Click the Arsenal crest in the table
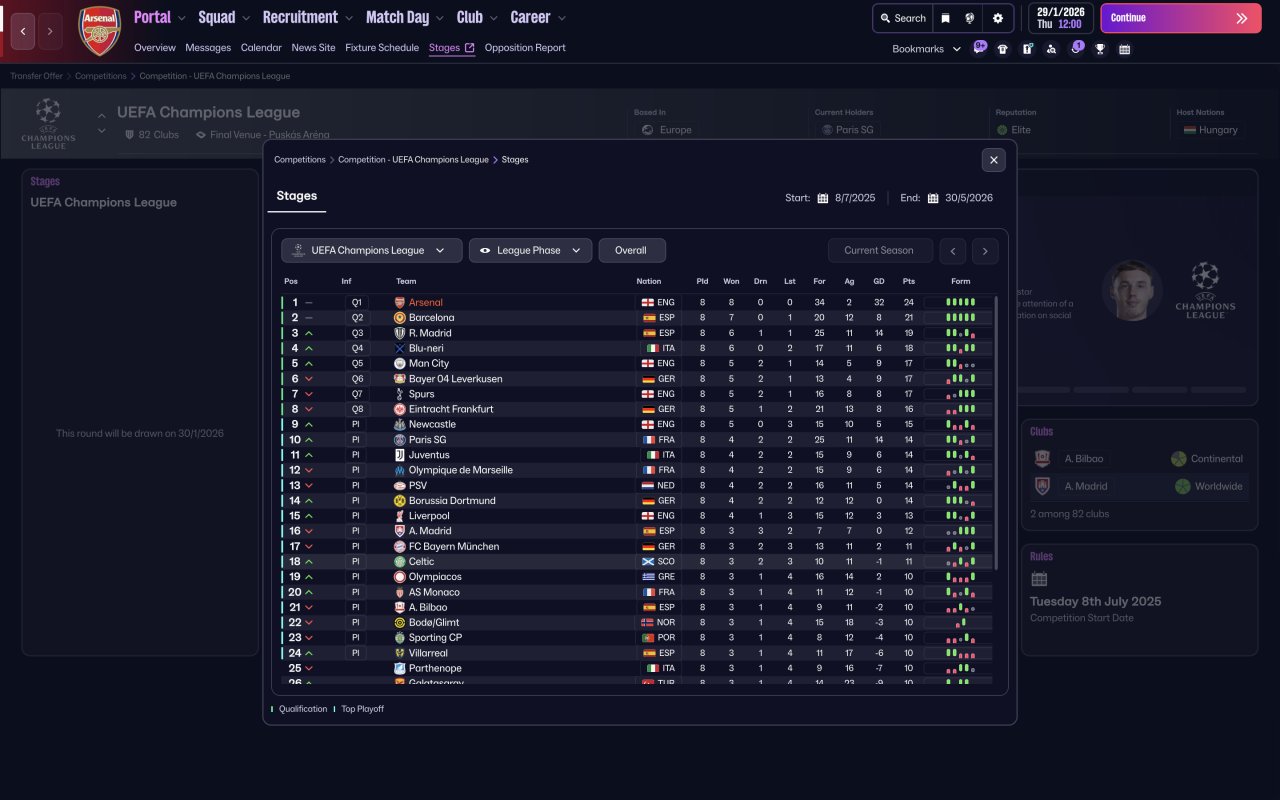 pyautogui.click(x=400, y=302)
